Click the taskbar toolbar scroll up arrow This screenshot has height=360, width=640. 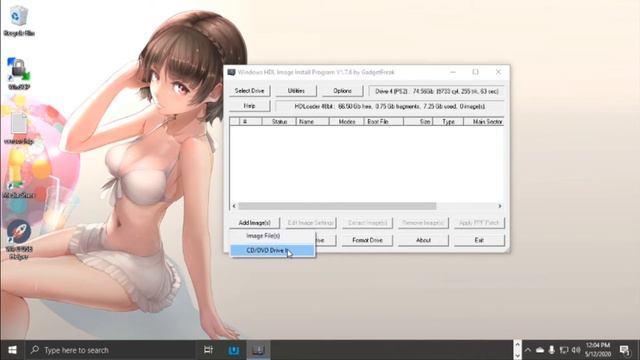click(x=518, y=345)
